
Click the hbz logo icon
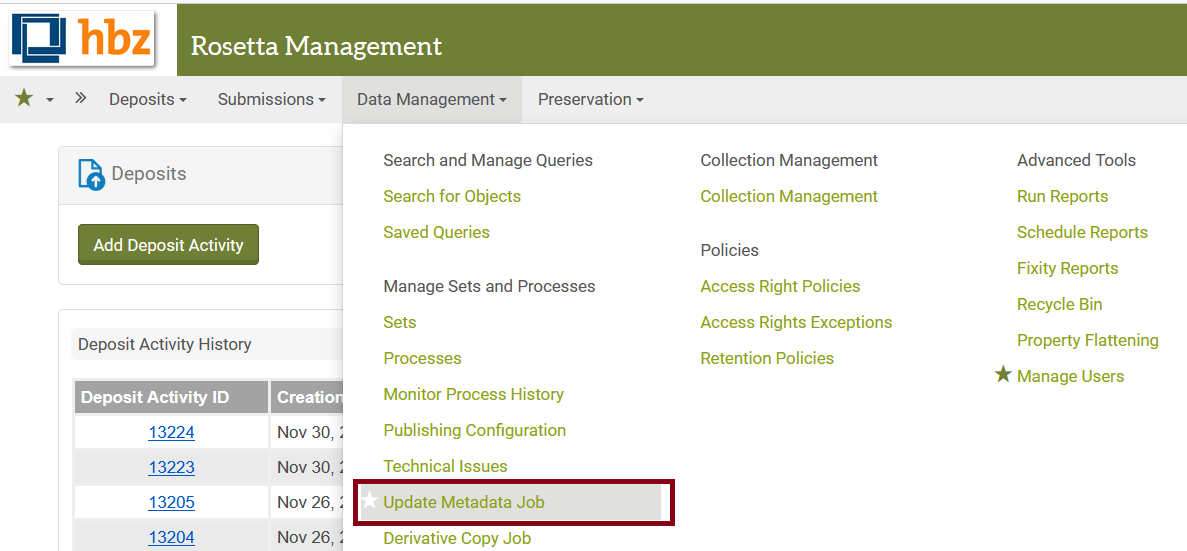point(82,38)
